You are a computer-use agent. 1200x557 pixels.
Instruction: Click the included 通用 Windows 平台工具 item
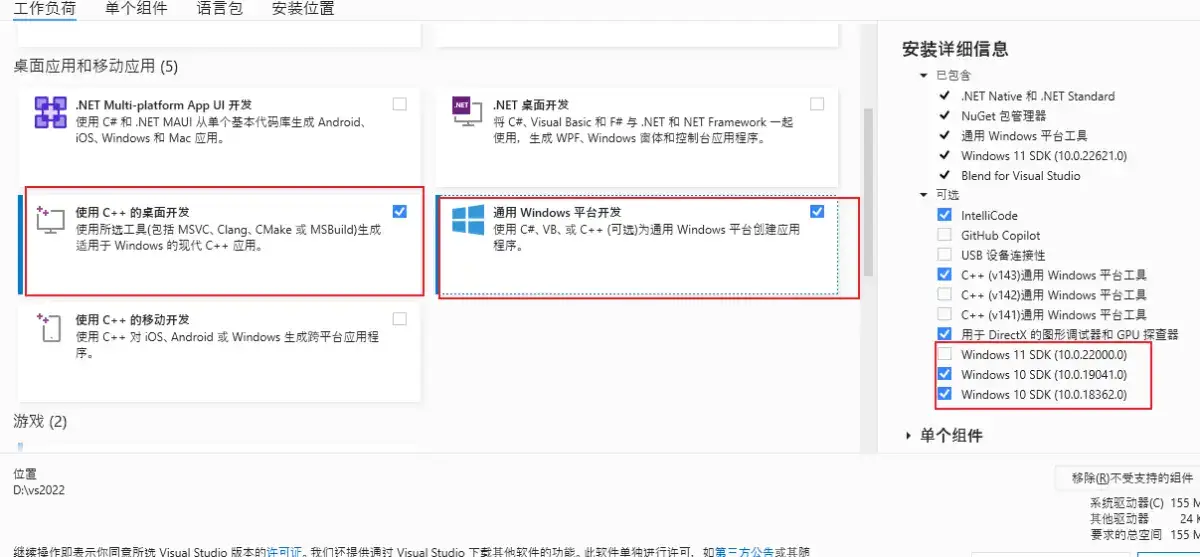pyautogui.click(x=1024, y=136)
